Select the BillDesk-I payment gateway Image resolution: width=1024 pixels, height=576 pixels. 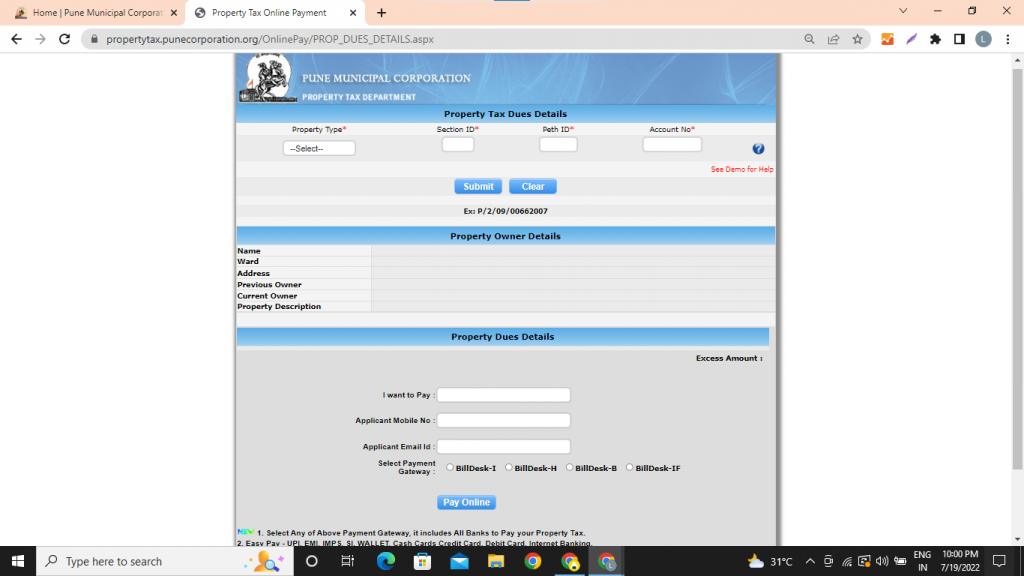[x=452, y=466]
